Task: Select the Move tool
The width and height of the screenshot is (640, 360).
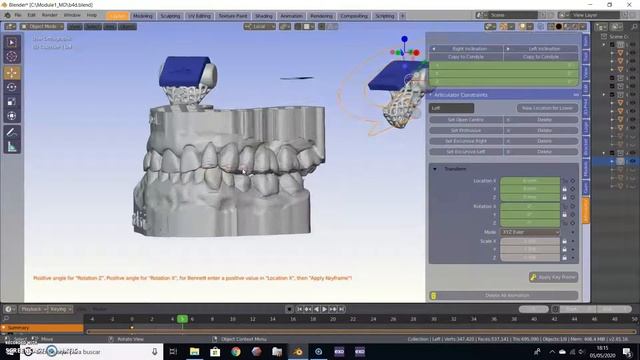Action: 12,73
